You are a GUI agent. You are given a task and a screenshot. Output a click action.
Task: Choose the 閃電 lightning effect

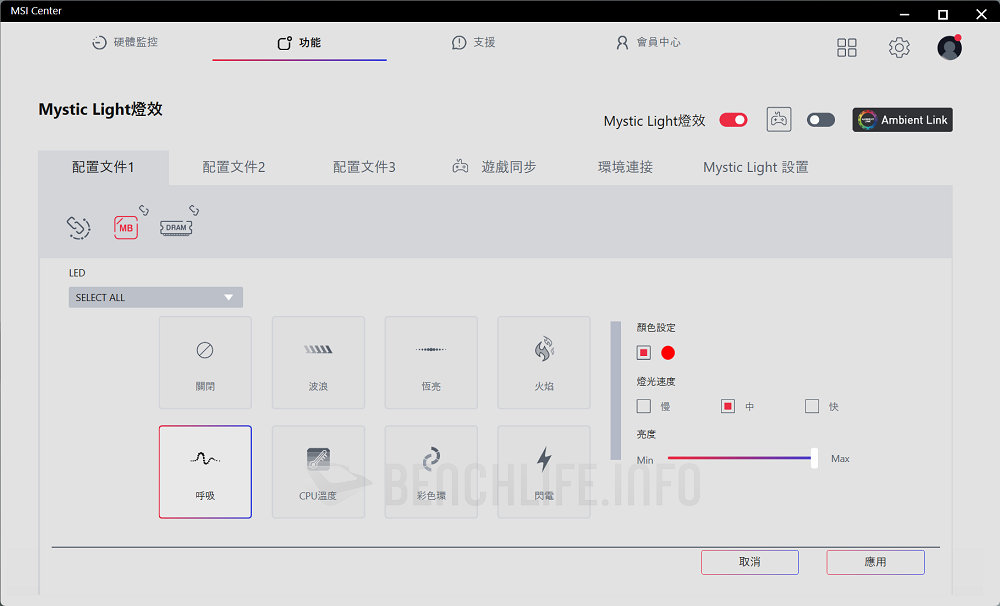click(x=544, y=472)
